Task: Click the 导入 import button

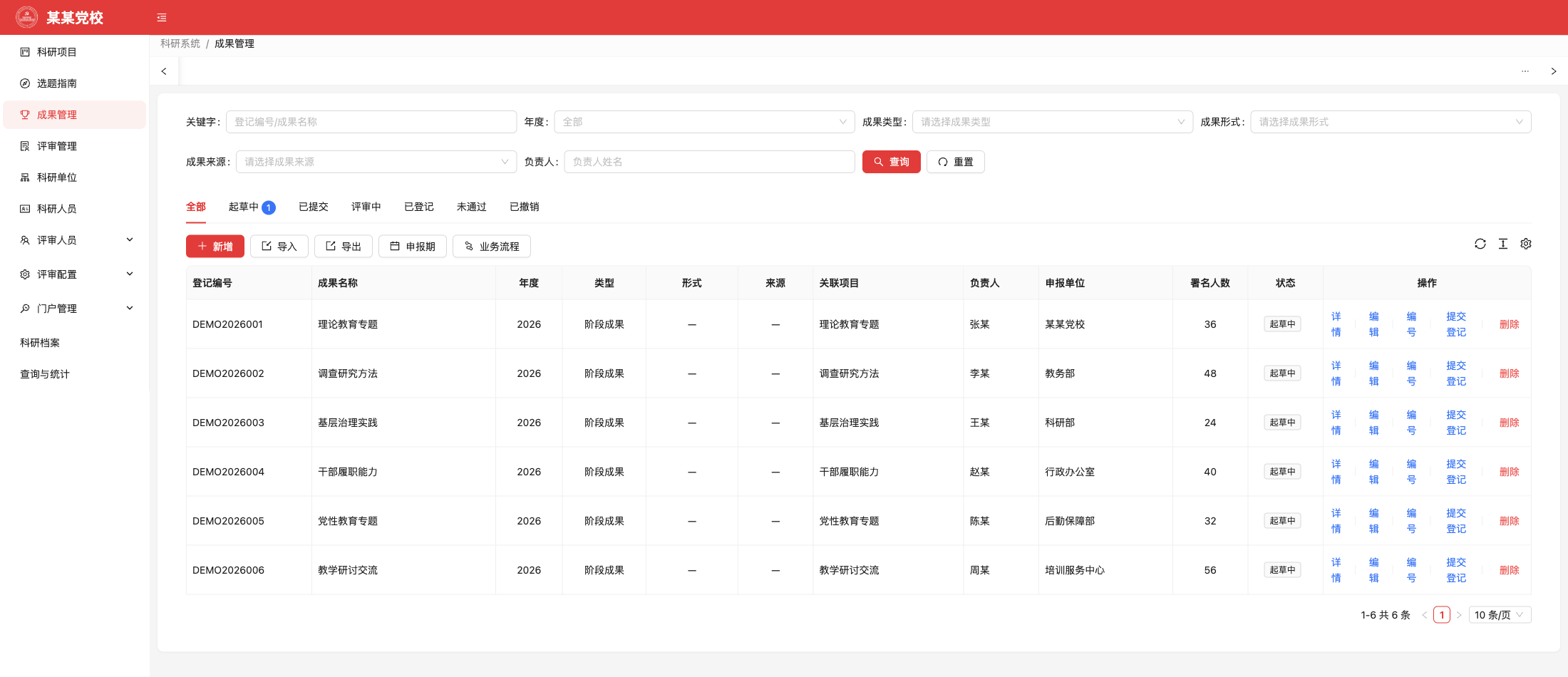Action: click(279, 247)
